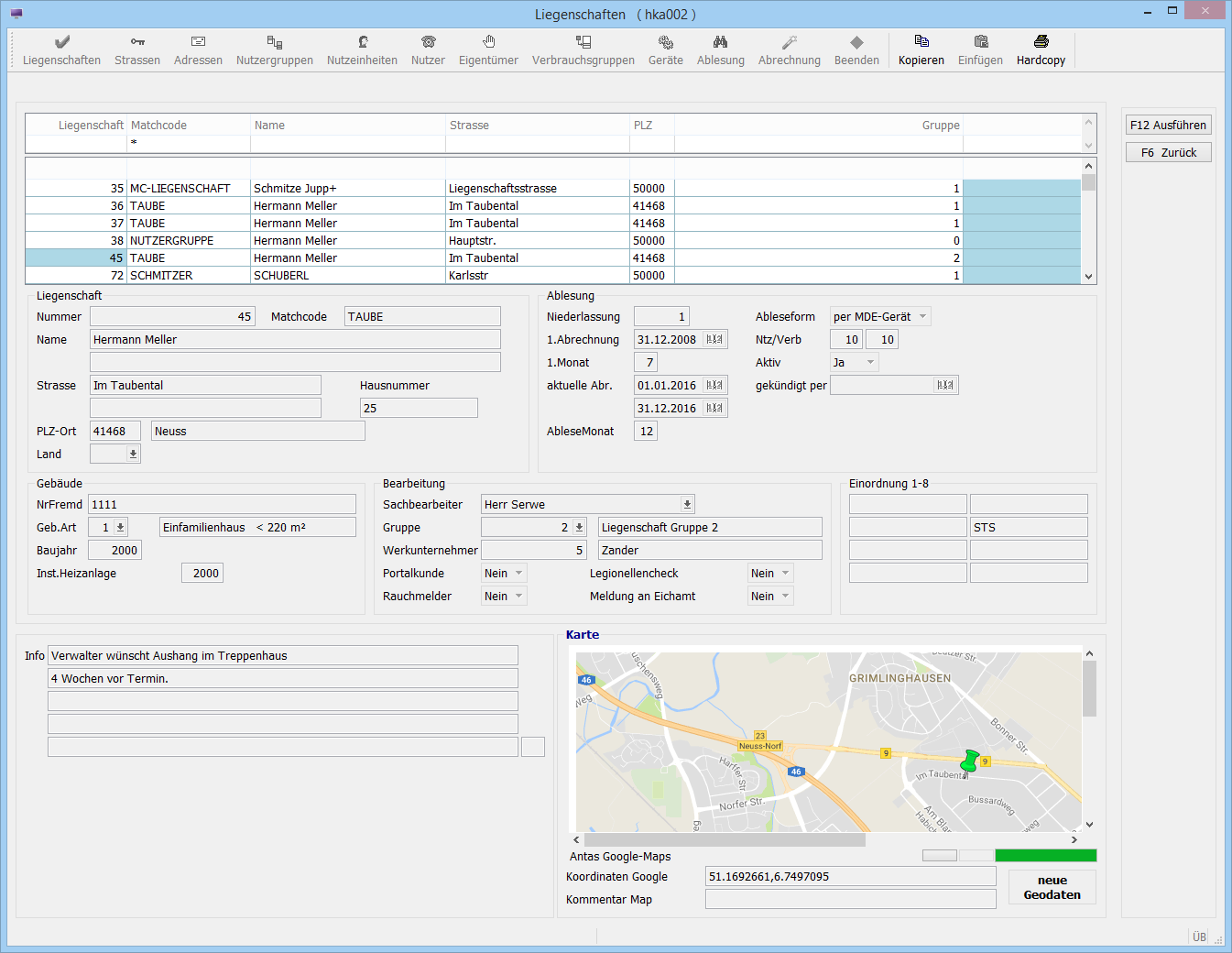Click the Adressen toolbar icon

198,42
